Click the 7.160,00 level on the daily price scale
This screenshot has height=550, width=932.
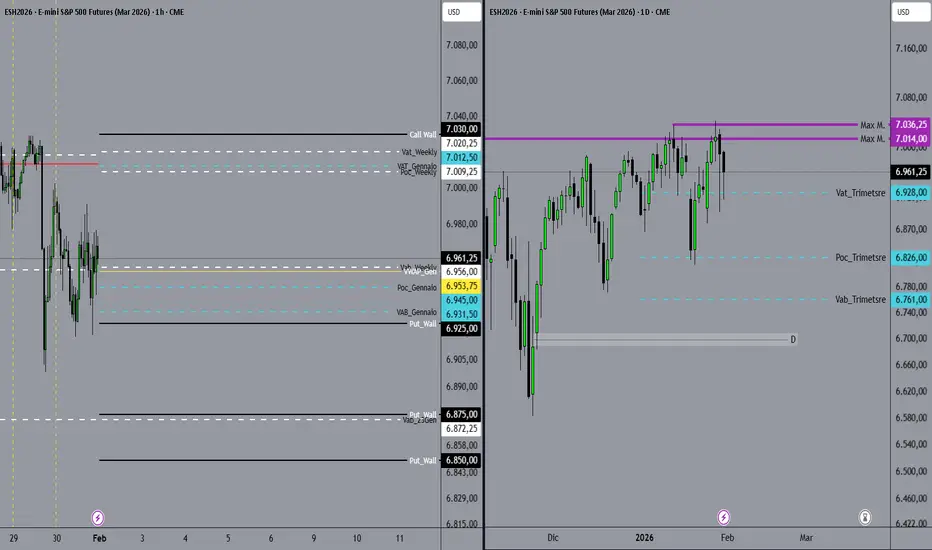(911, 48)
